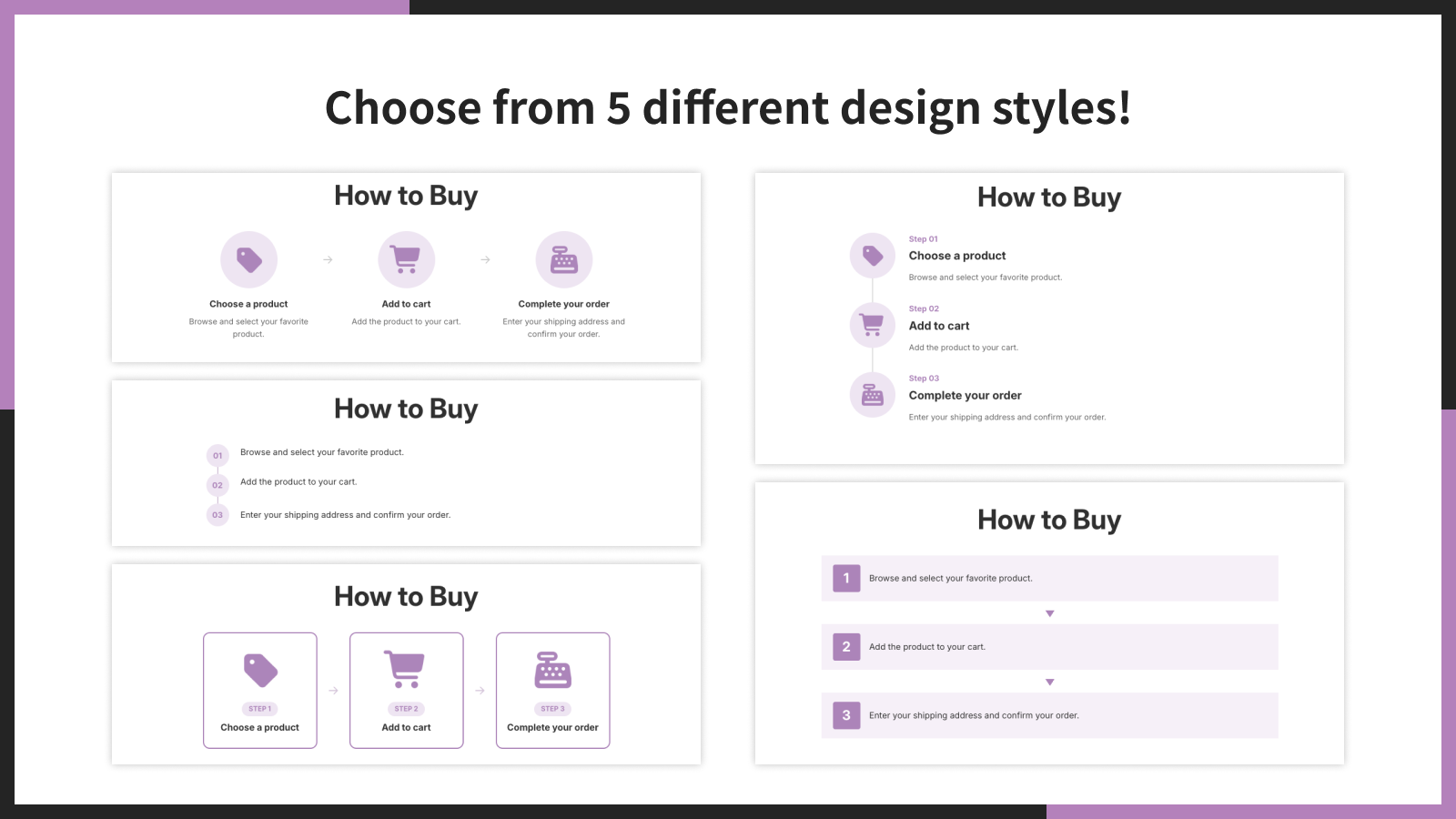
Task: Click the purple triangle above step 3 bar
Action: 1049,681
